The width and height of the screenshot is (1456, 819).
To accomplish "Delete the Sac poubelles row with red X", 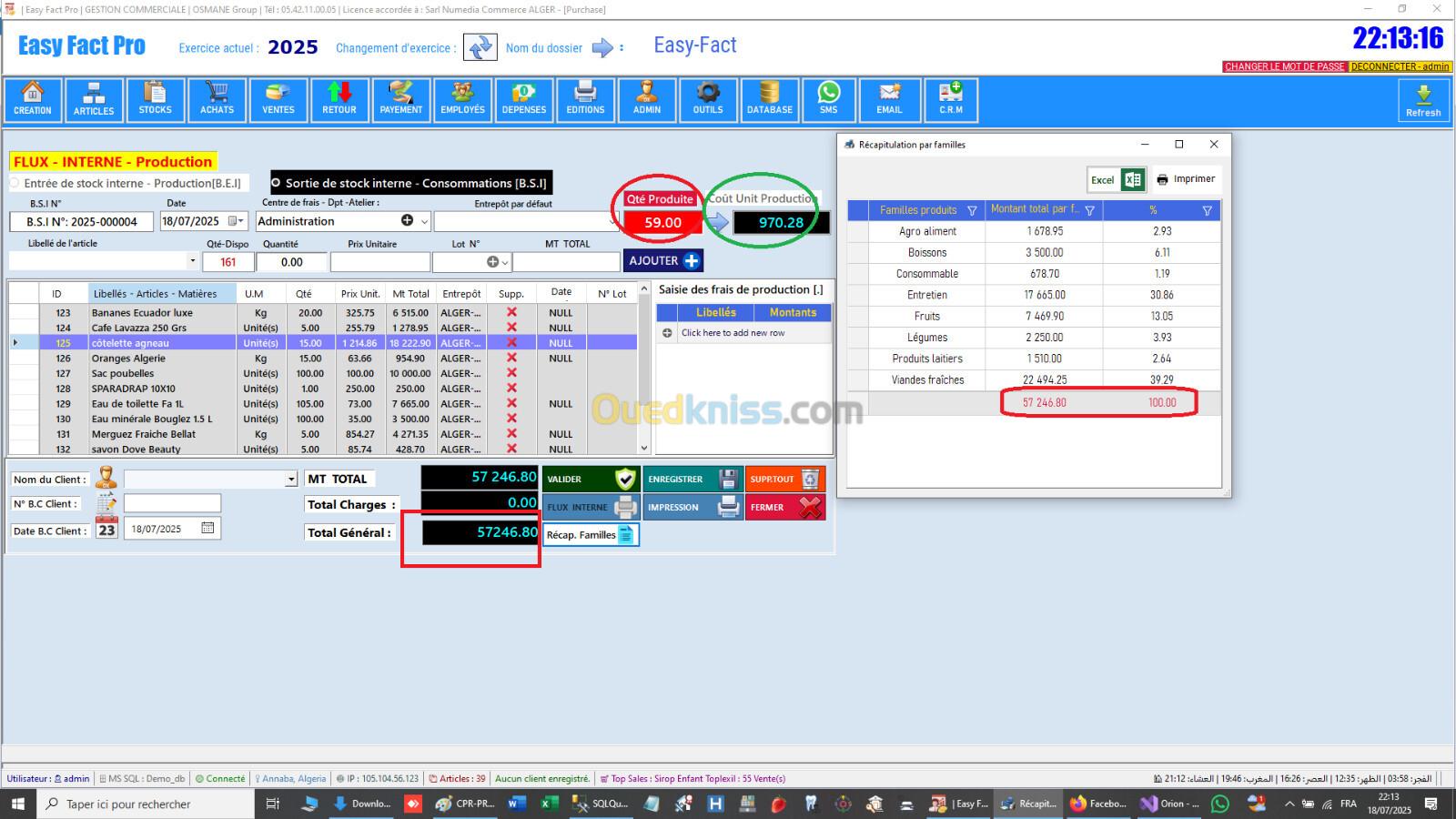I will point(511,373).
